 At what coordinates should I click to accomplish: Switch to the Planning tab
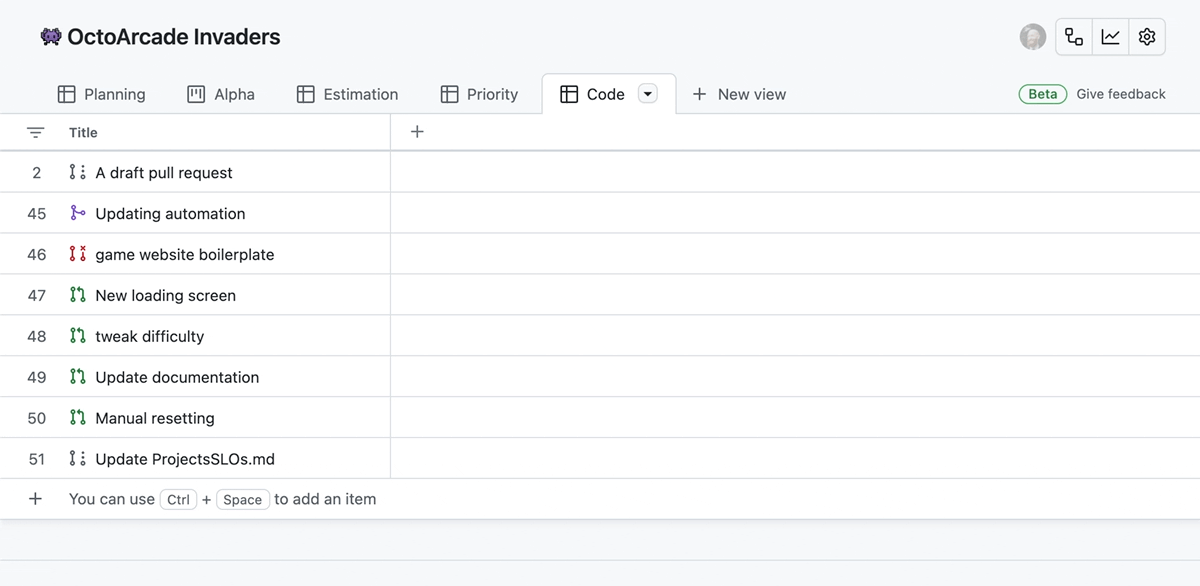pyautogui.click(x=102, y=93)
